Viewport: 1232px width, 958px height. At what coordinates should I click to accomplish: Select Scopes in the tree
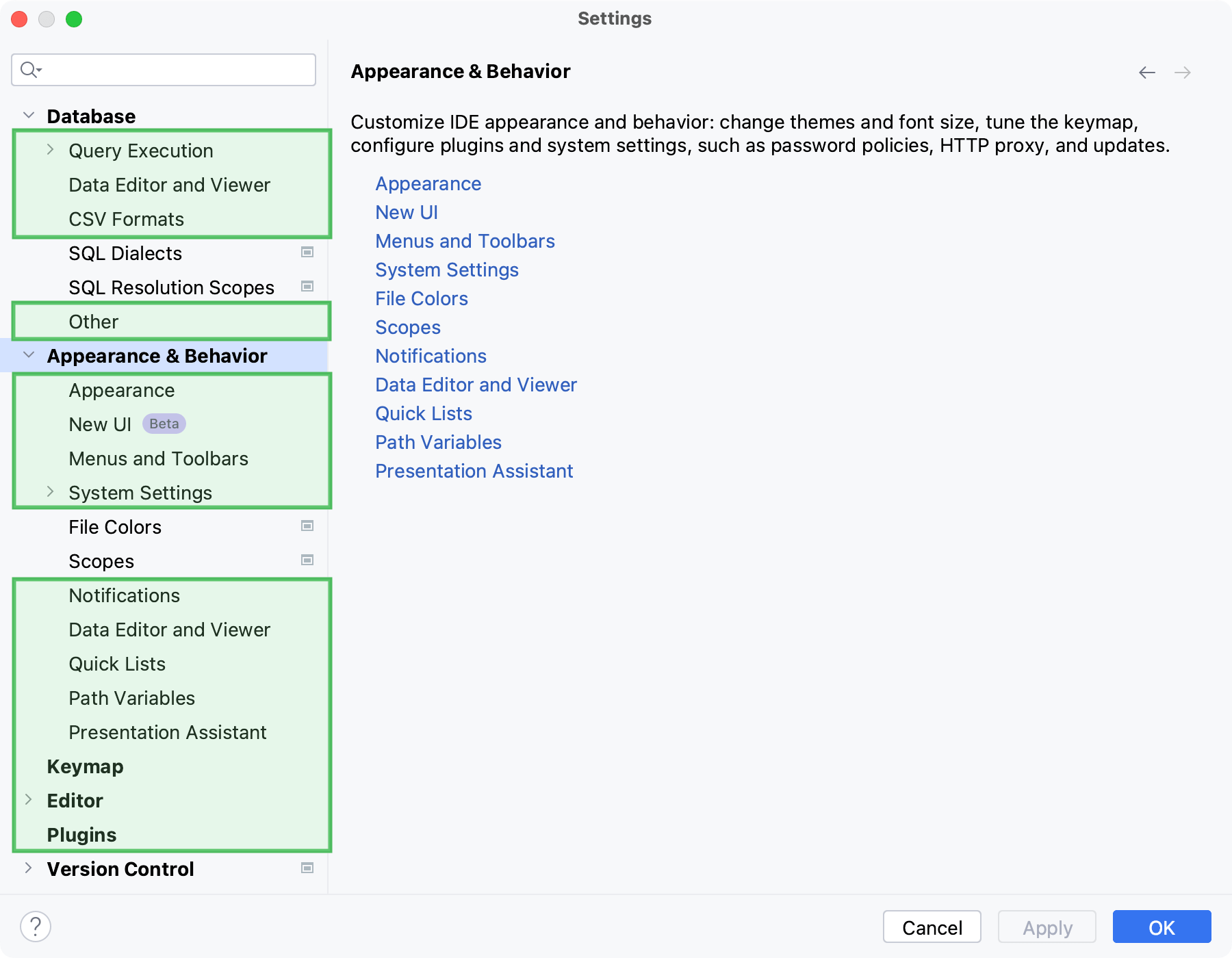click(x=101, y=561)
